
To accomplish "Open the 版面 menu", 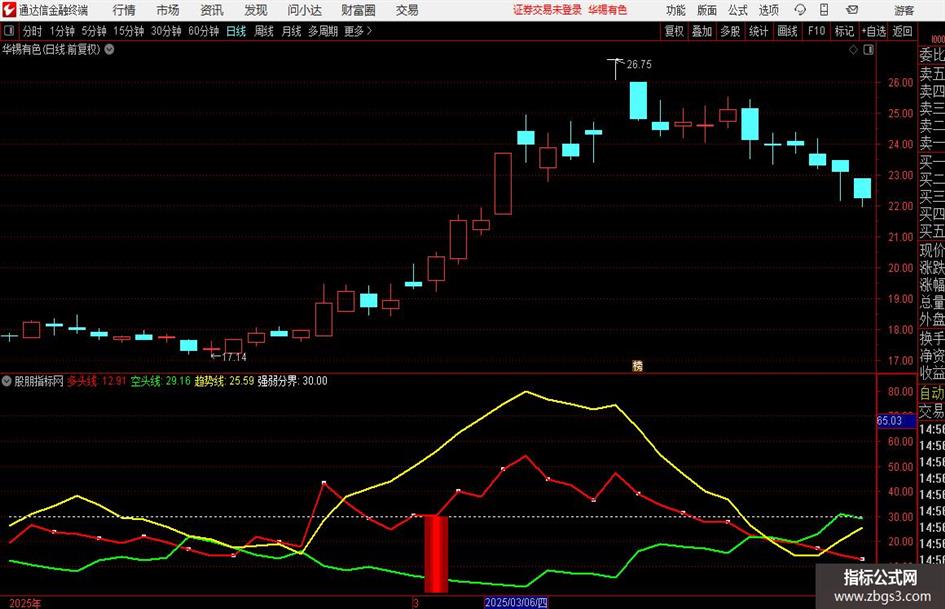I will pos(706,10).
